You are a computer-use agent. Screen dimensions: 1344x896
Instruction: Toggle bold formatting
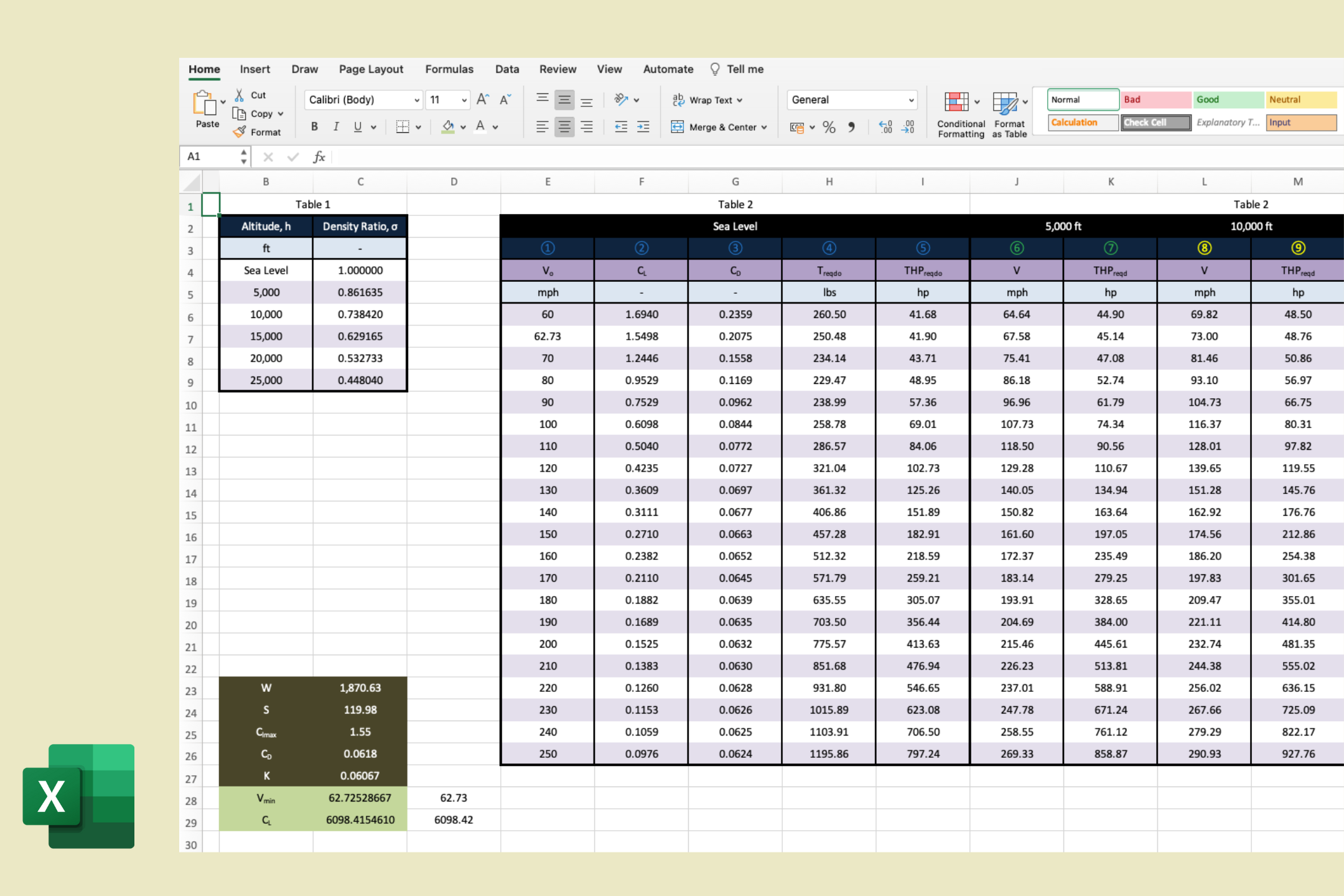(314, 127)
